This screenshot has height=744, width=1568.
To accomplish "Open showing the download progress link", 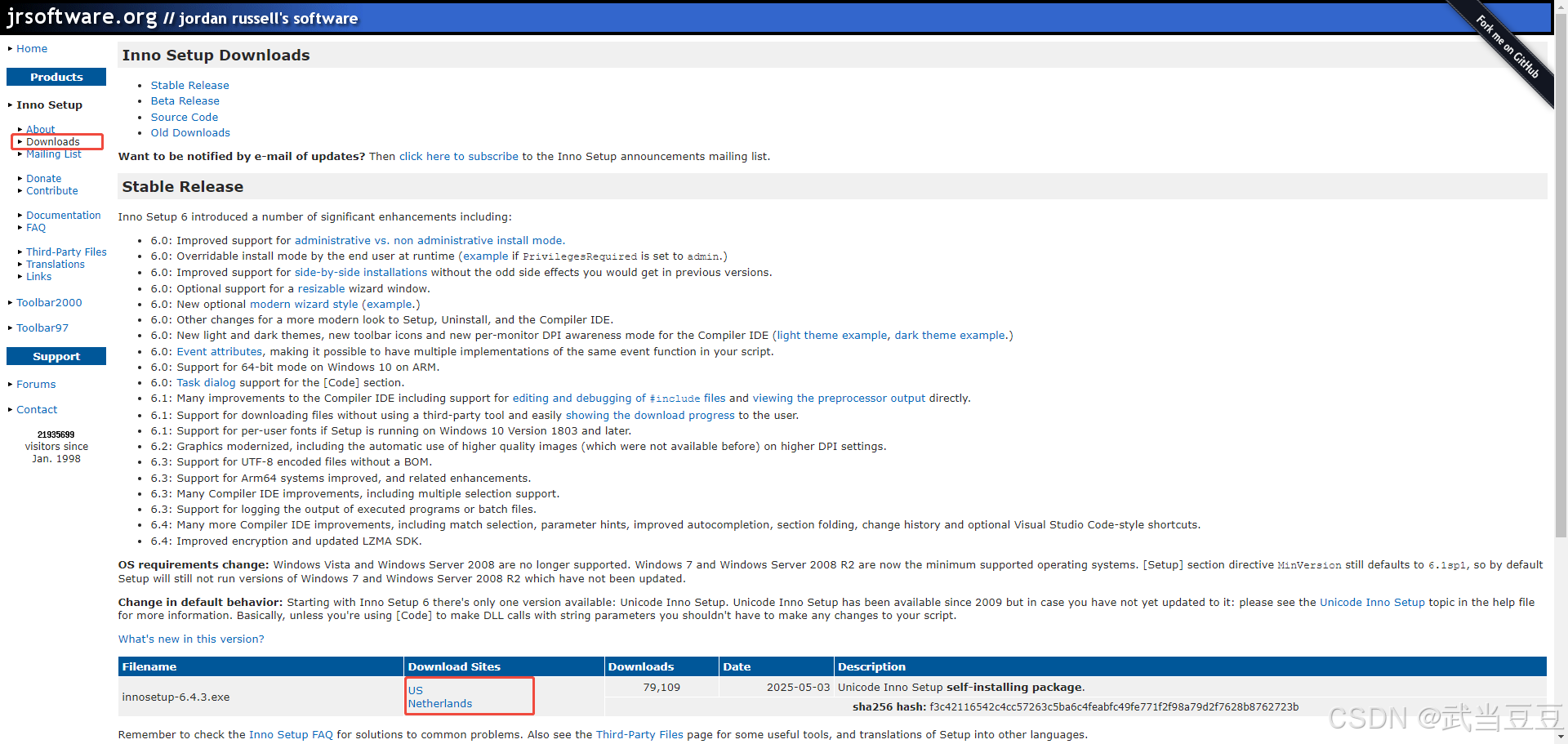I will click(x=650, y=416).
